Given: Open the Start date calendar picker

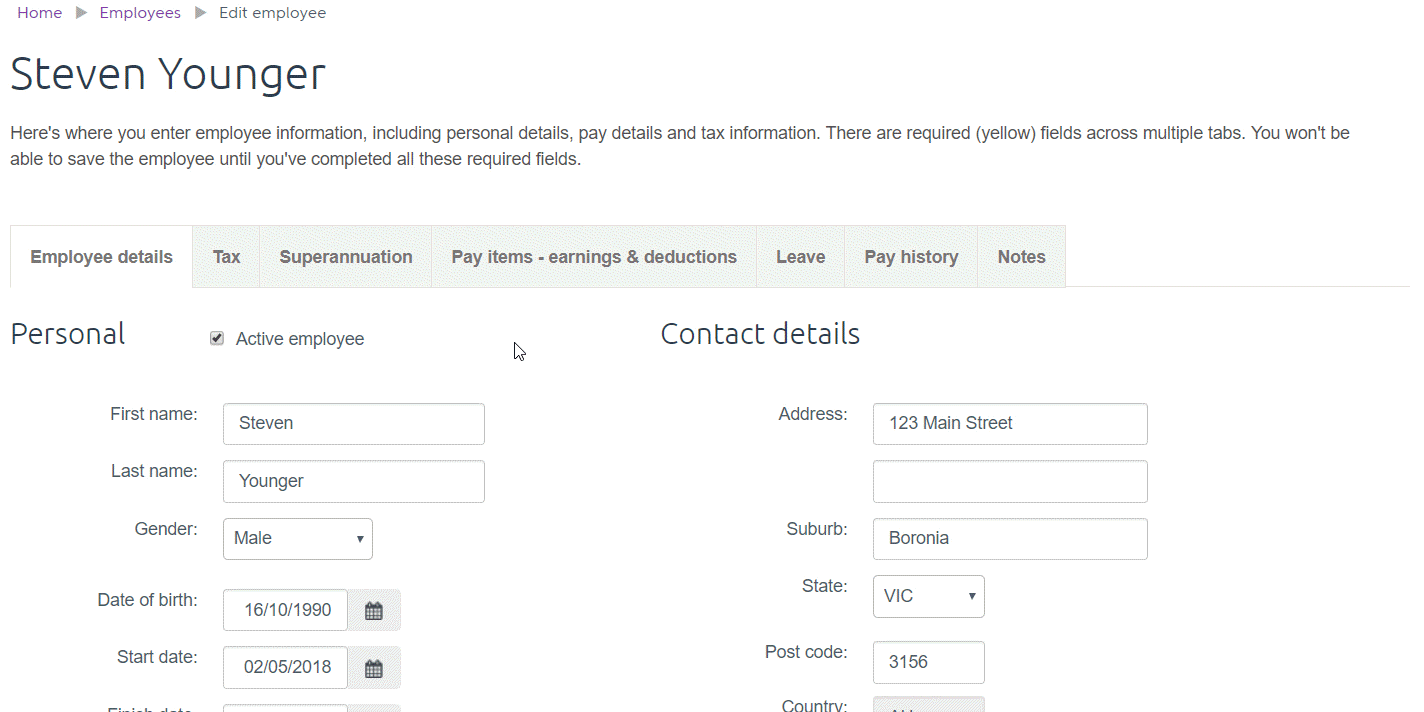Looking at the screenshot, I should pyautogui.click(x=374, y=668).
